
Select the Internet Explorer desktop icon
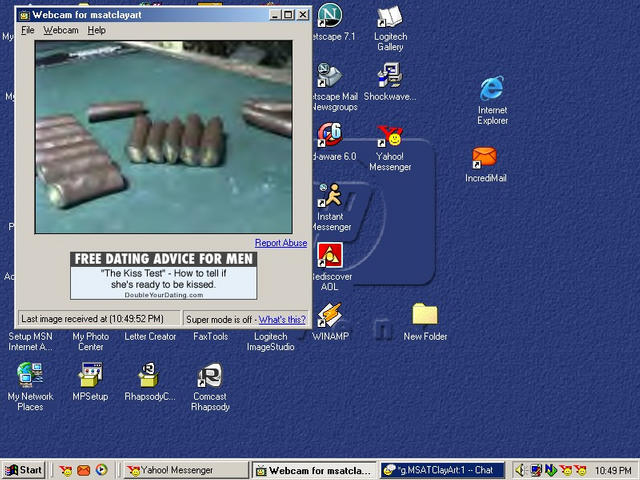pyautogui.click(x=492, y=88)
